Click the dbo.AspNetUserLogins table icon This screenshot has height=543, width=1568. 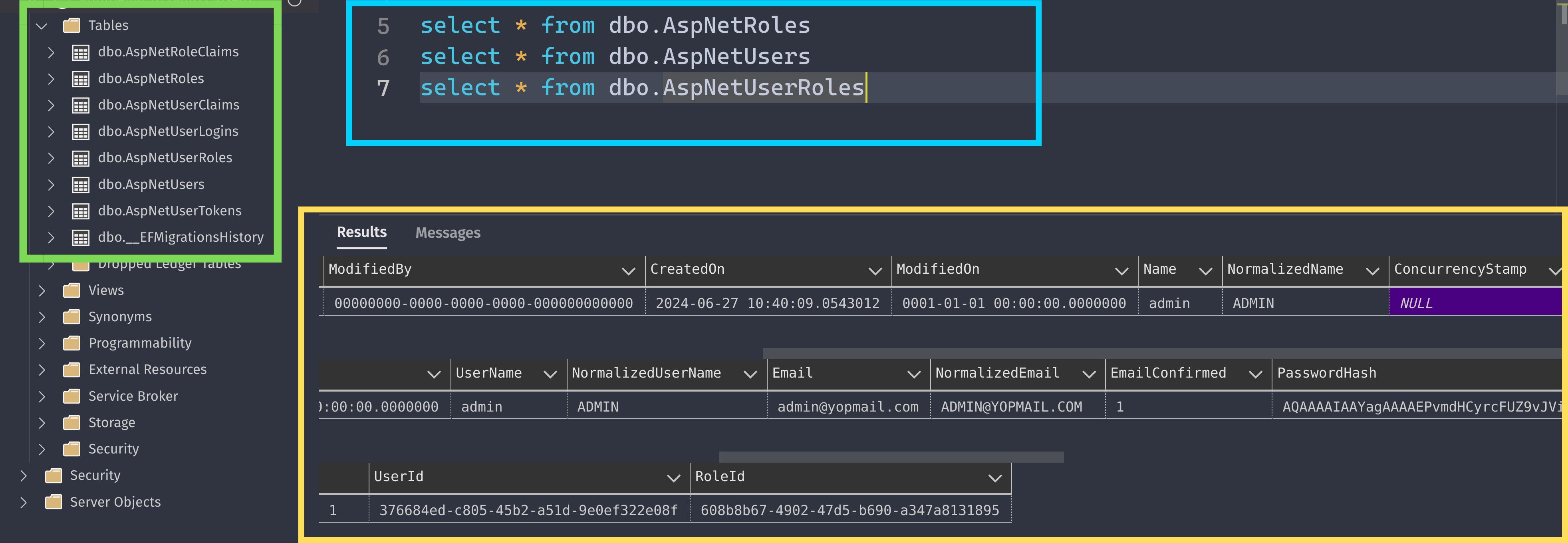coord(80,131)
